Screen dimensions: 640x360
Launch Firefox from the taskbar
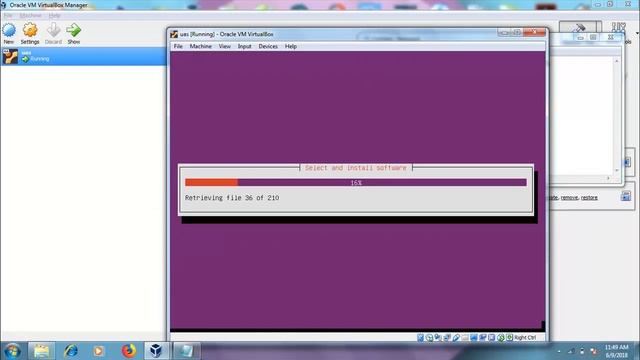click(x=129, y=351)
